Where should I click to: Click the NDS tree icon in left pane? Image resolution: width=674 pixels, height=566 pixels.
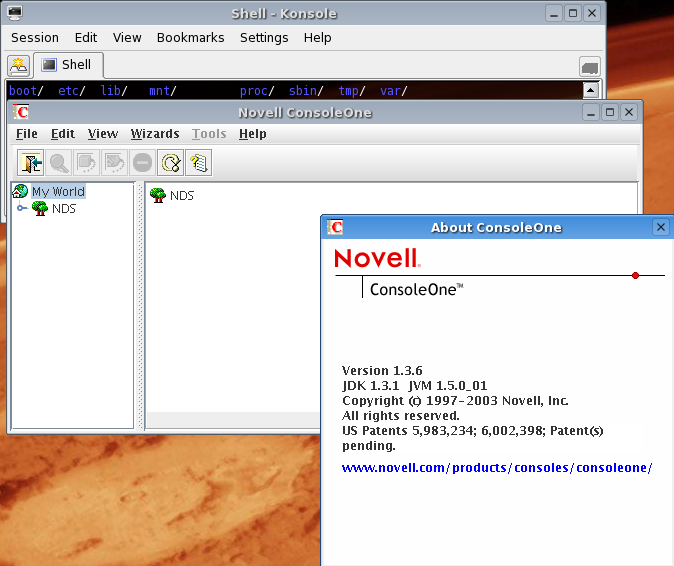40,208
